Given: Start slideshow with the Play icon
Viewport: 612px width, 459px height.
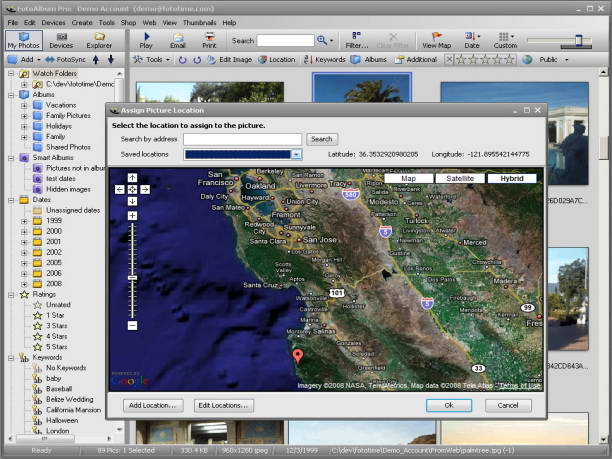Looking at the screenshot, I should (x=146, y=39).
